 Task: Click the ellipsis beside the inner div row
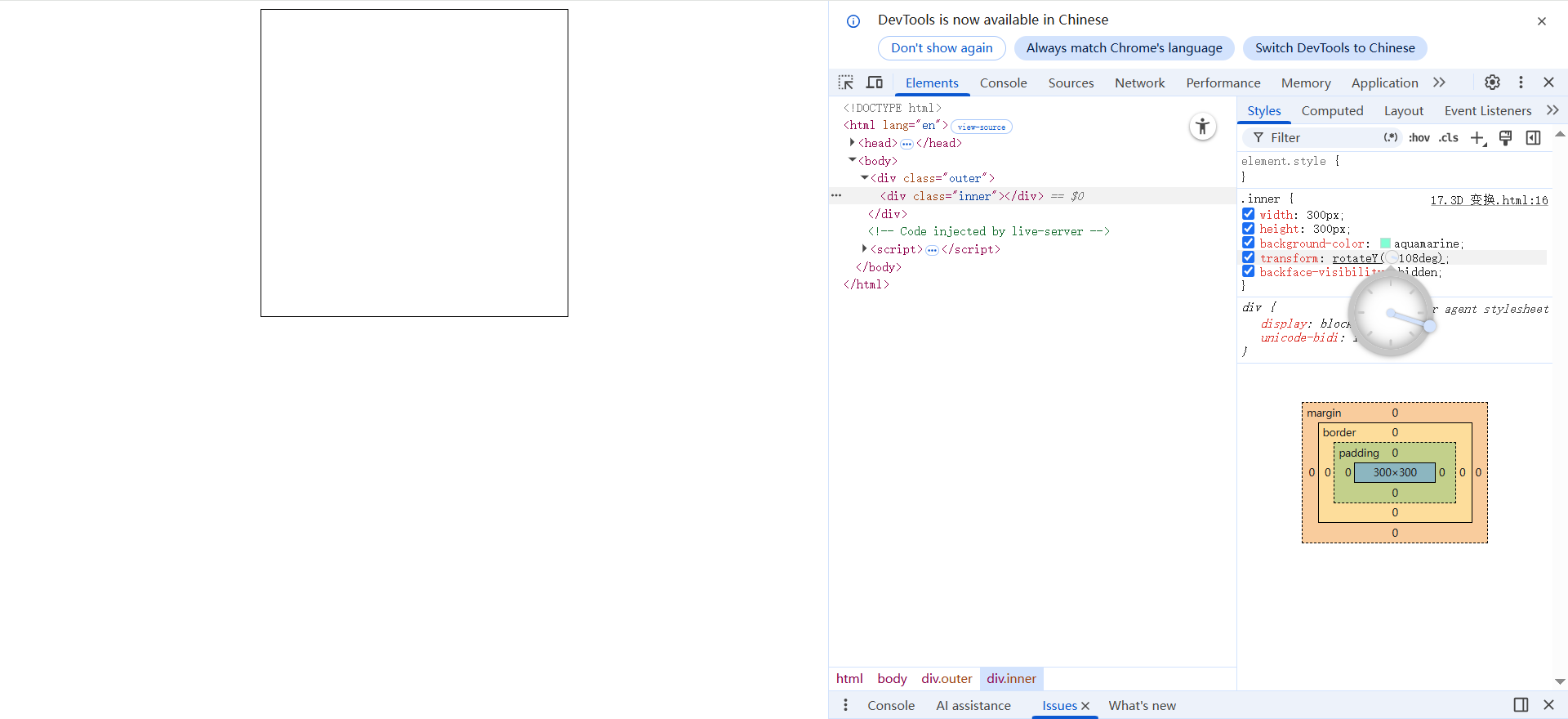pos(836,196)
